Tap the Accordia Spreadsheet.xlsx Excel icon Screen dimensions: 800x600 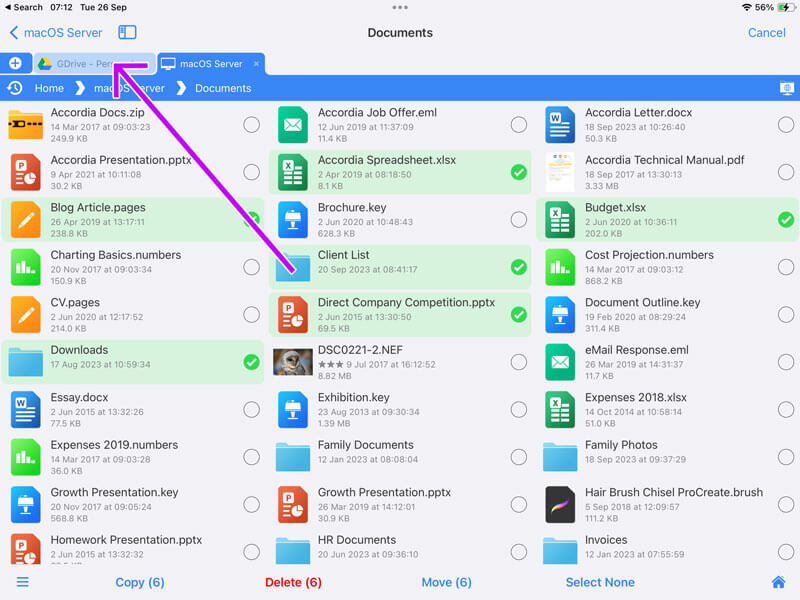293,172
